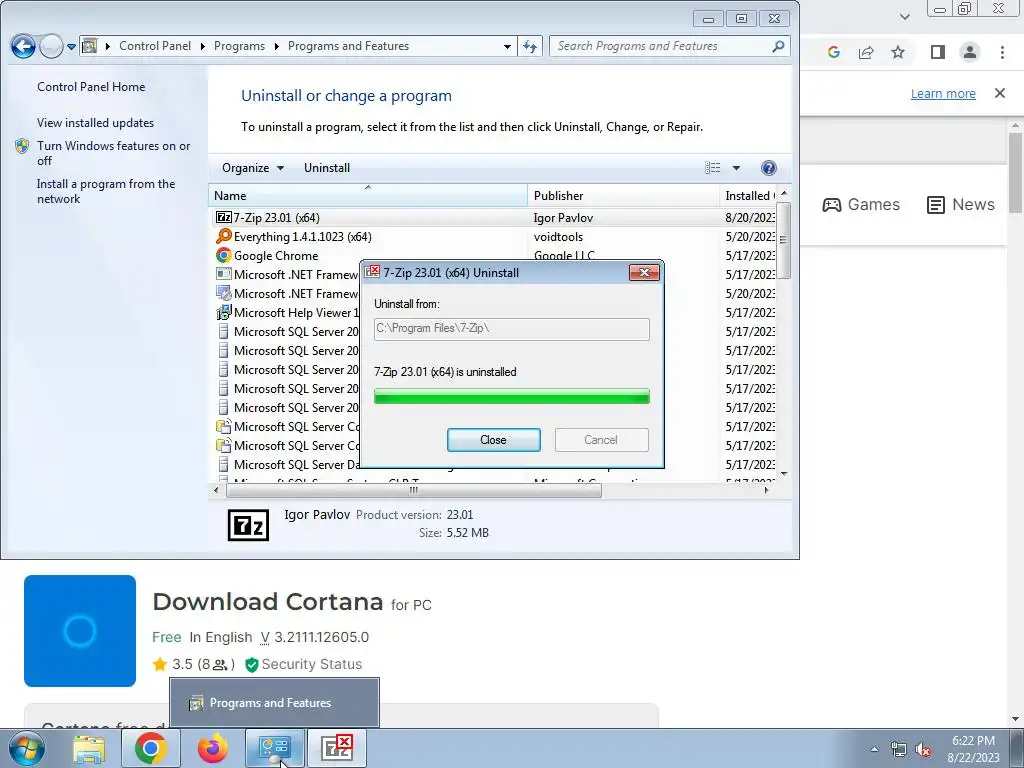Open the recent pages dropdown arrow
Viewport: 1024px width, 768px height.
coord(71,47)
